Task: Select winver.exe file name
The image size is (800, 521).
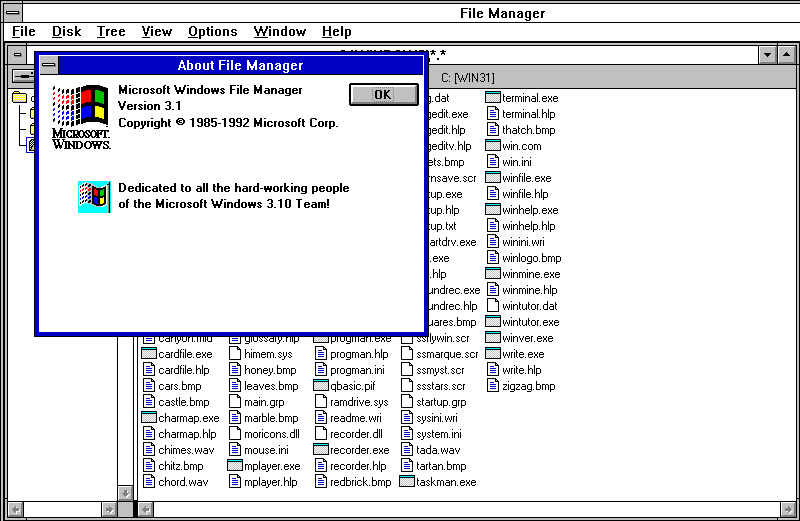Action: coord(528,338)
